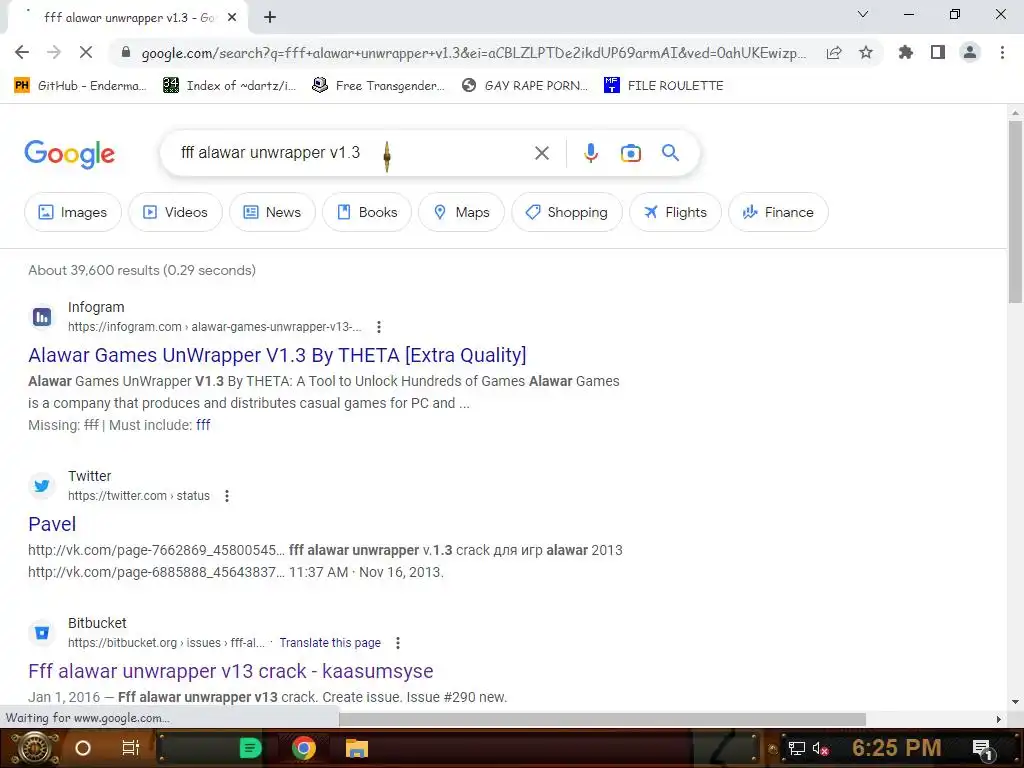Clear the Google search box text
Image resolution: width=1024 pixels, height=768 pixels.
coord(541,153)
